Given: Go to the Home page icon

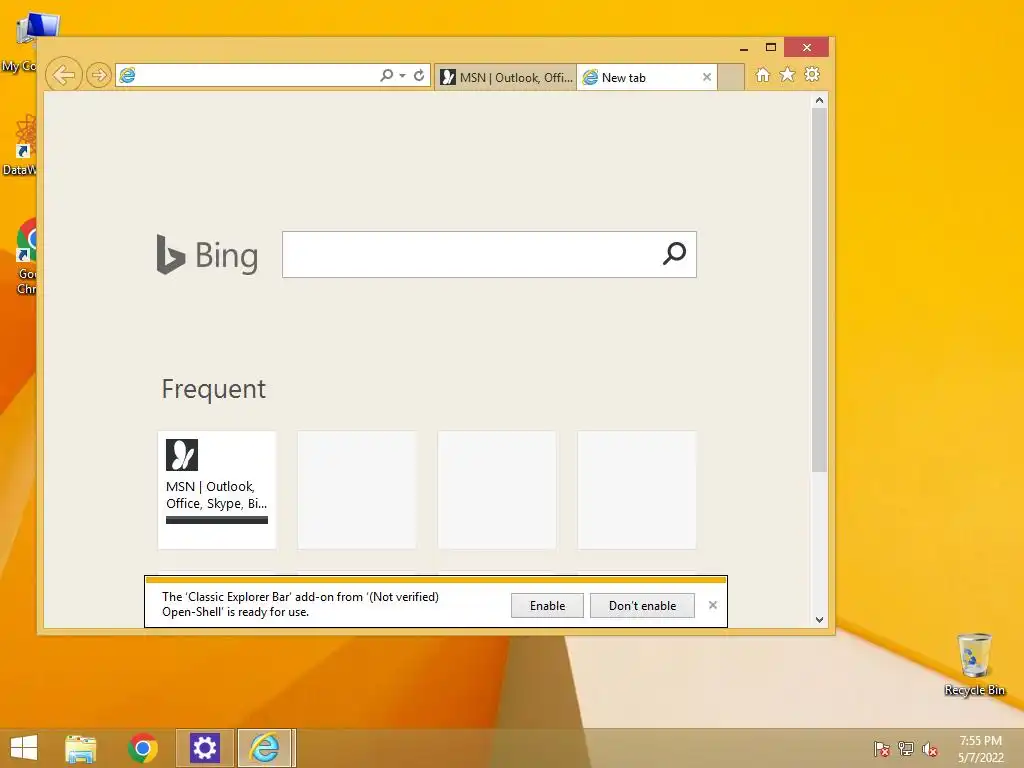Looking at the screenshot, I should pos(763,74).
